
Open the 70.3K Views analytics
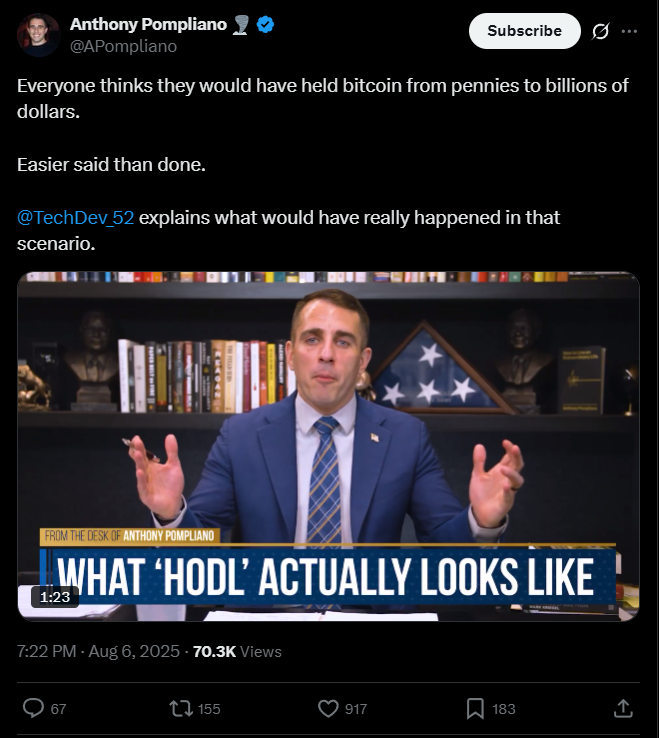(237, 651)
